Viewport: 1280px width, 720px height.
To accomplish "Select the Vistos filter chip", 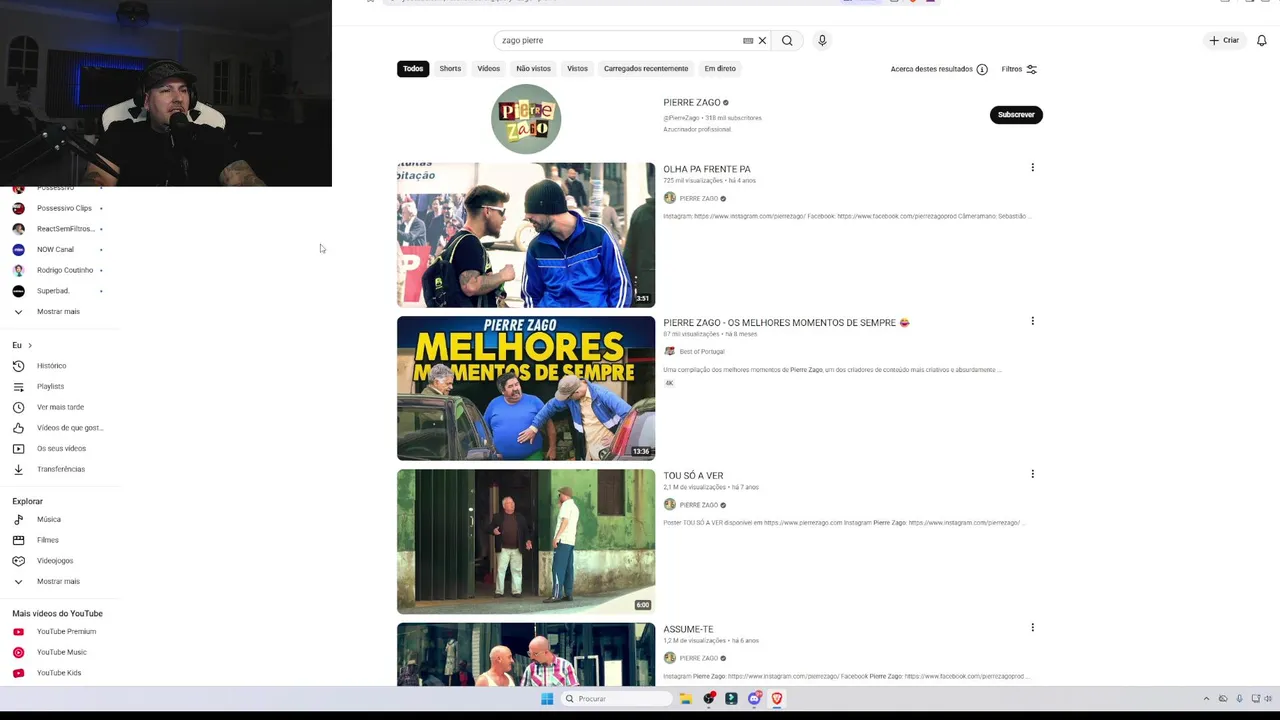I will 578,69.
